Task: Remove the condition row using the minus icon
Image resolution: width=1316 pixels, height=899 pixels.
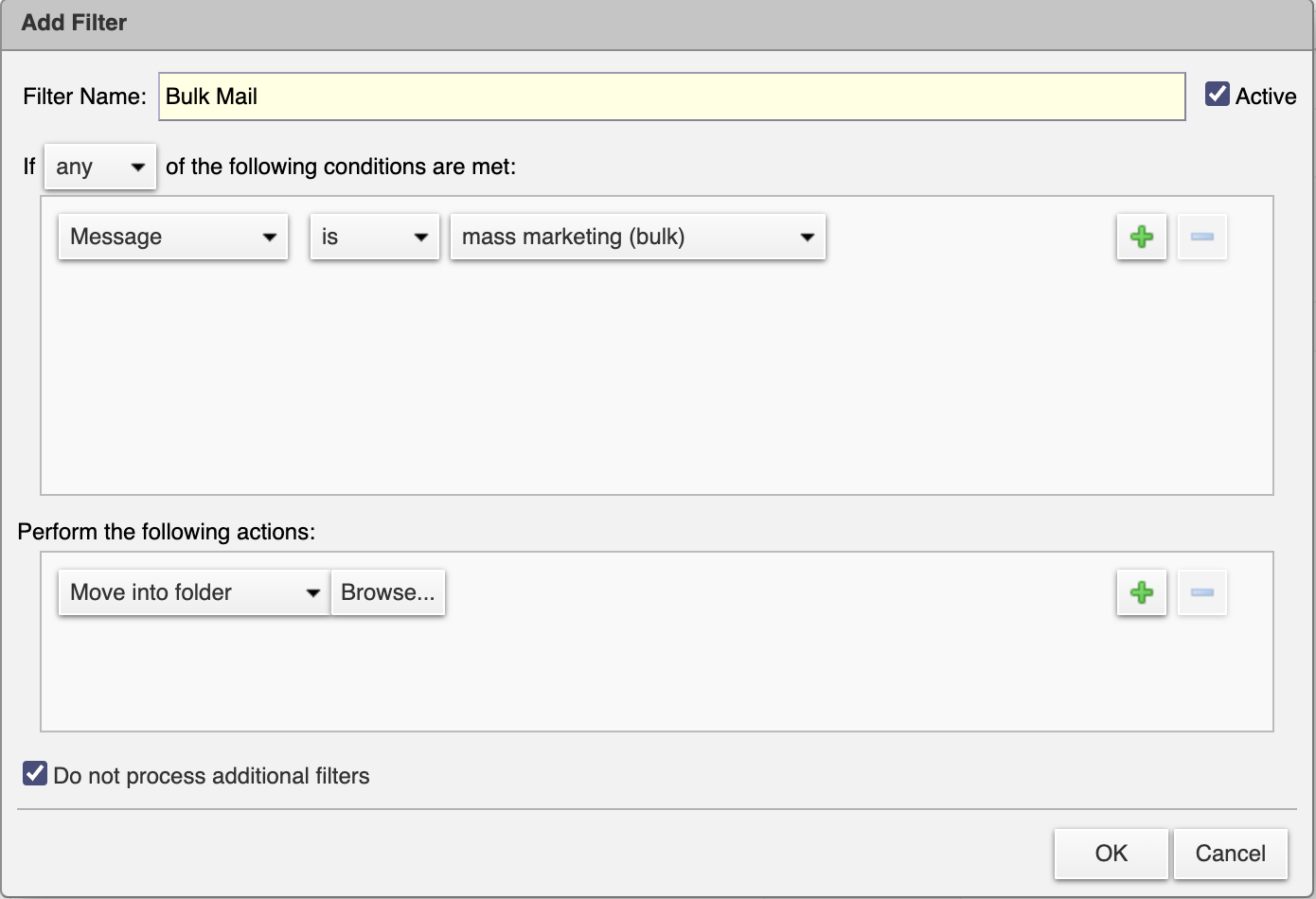Action: click(x=1201, y=237)
